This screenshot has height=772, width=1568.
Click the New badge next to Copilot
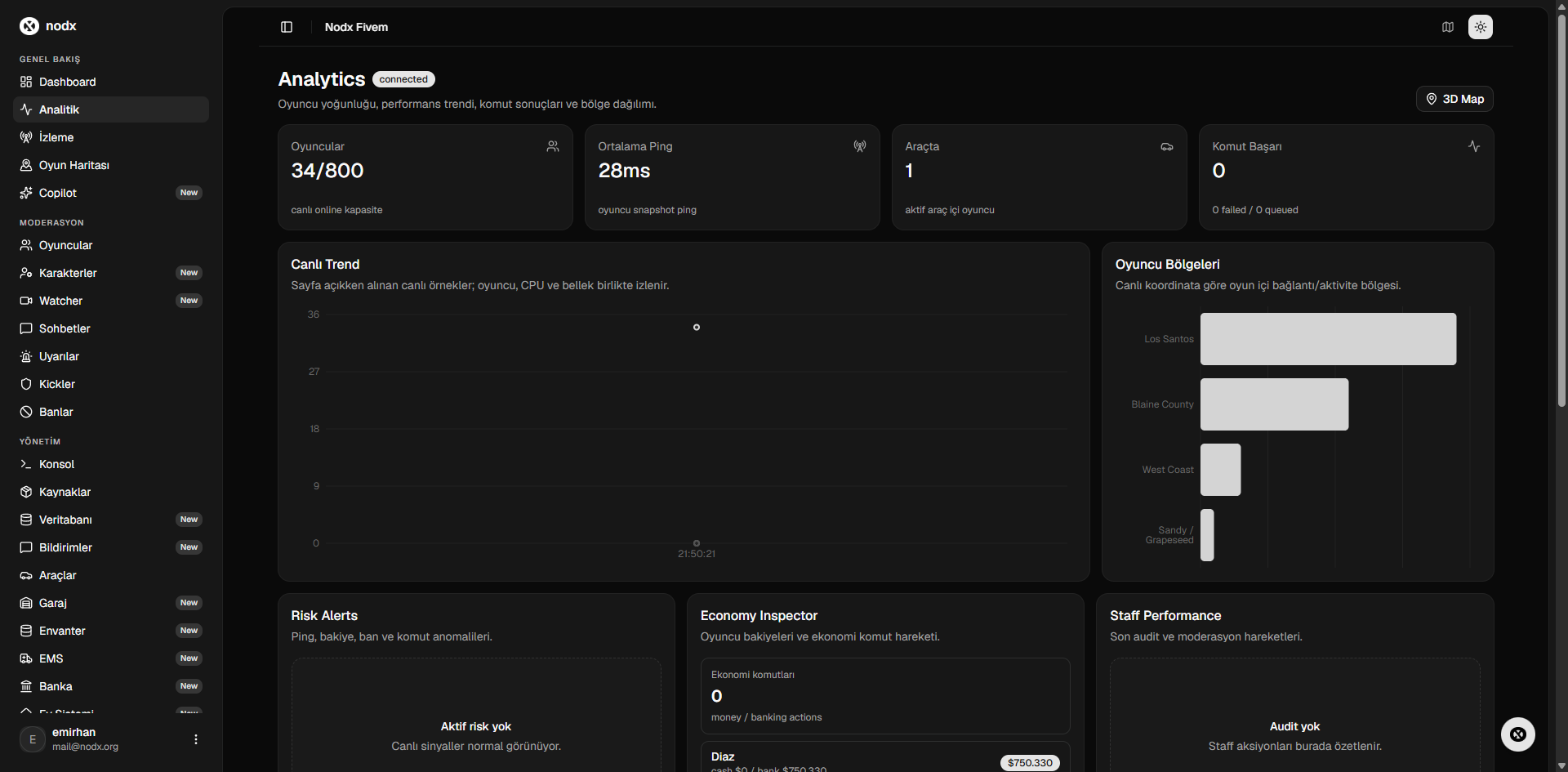click(189, 193)
